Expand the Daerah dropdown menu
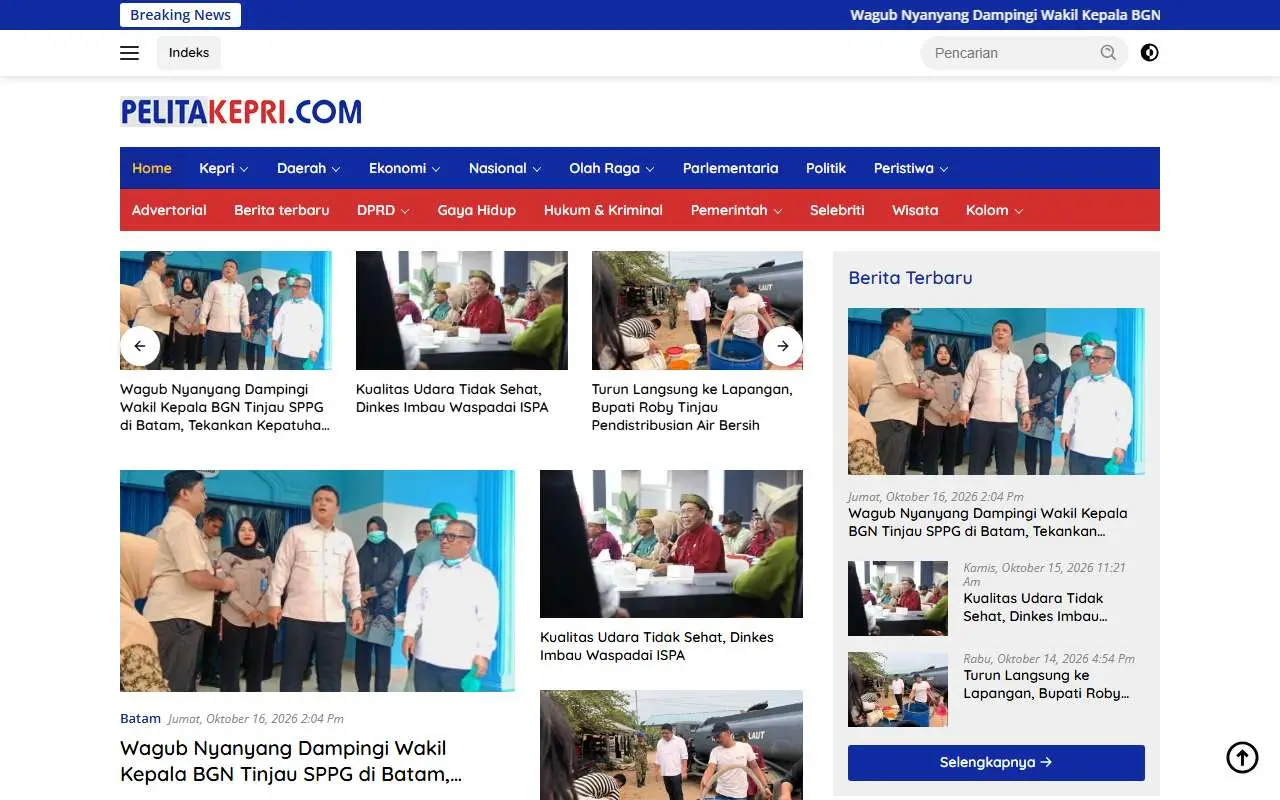Screen dimensions: 1280x800 point(309,168)
